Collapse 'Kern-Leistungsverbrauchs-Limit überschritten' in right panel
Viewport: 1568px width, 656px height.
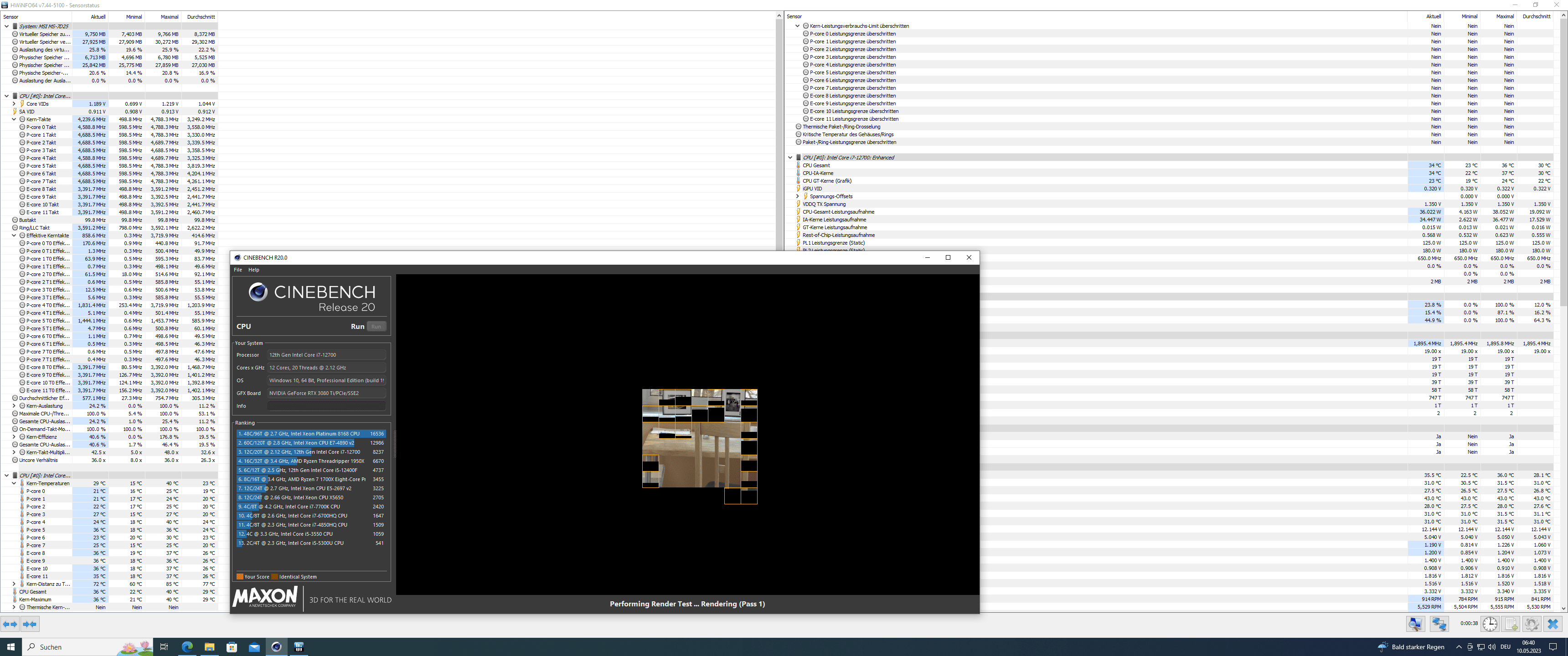pos(797,26)
